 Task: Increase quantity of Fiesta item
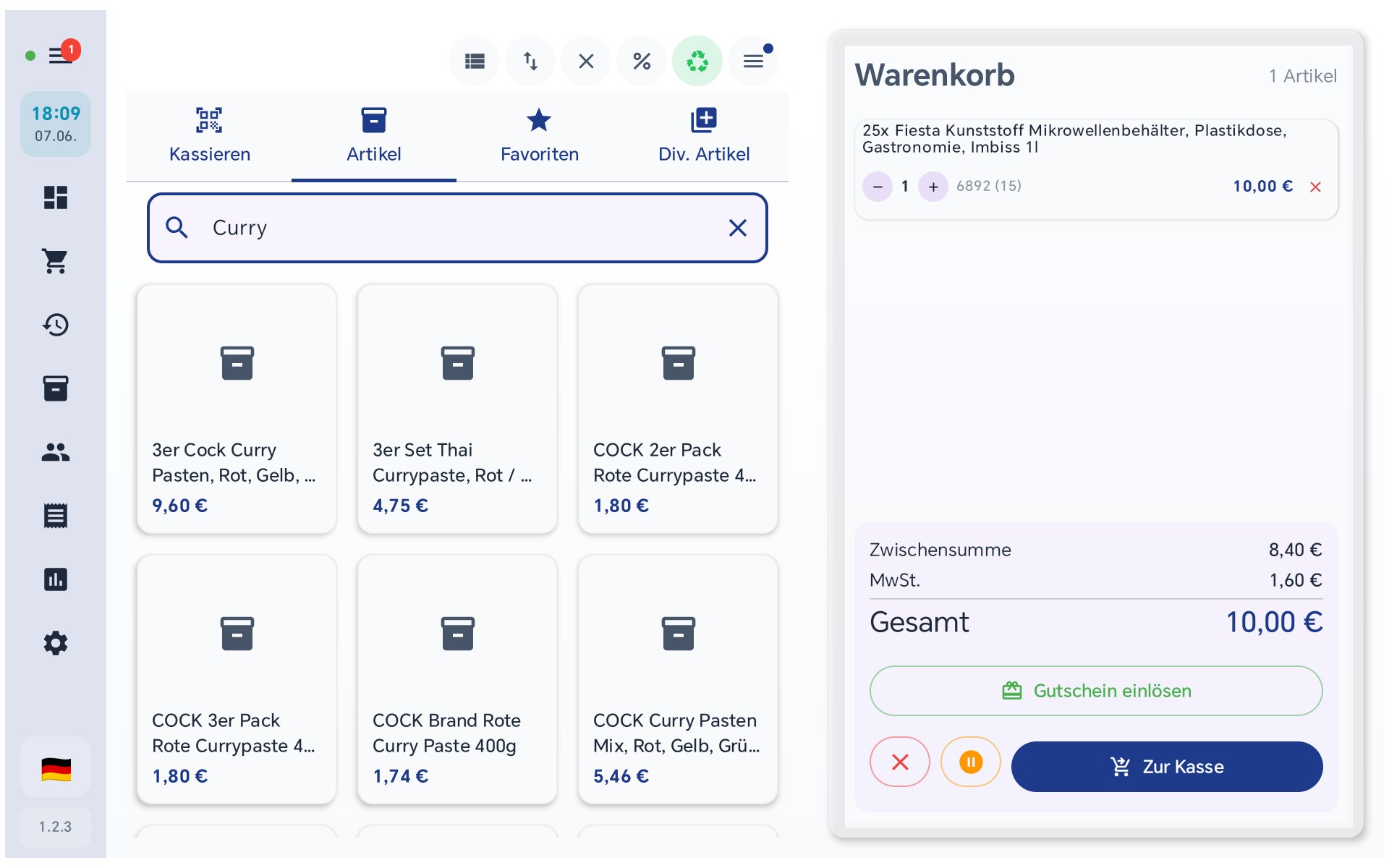[x=933, y=187]
